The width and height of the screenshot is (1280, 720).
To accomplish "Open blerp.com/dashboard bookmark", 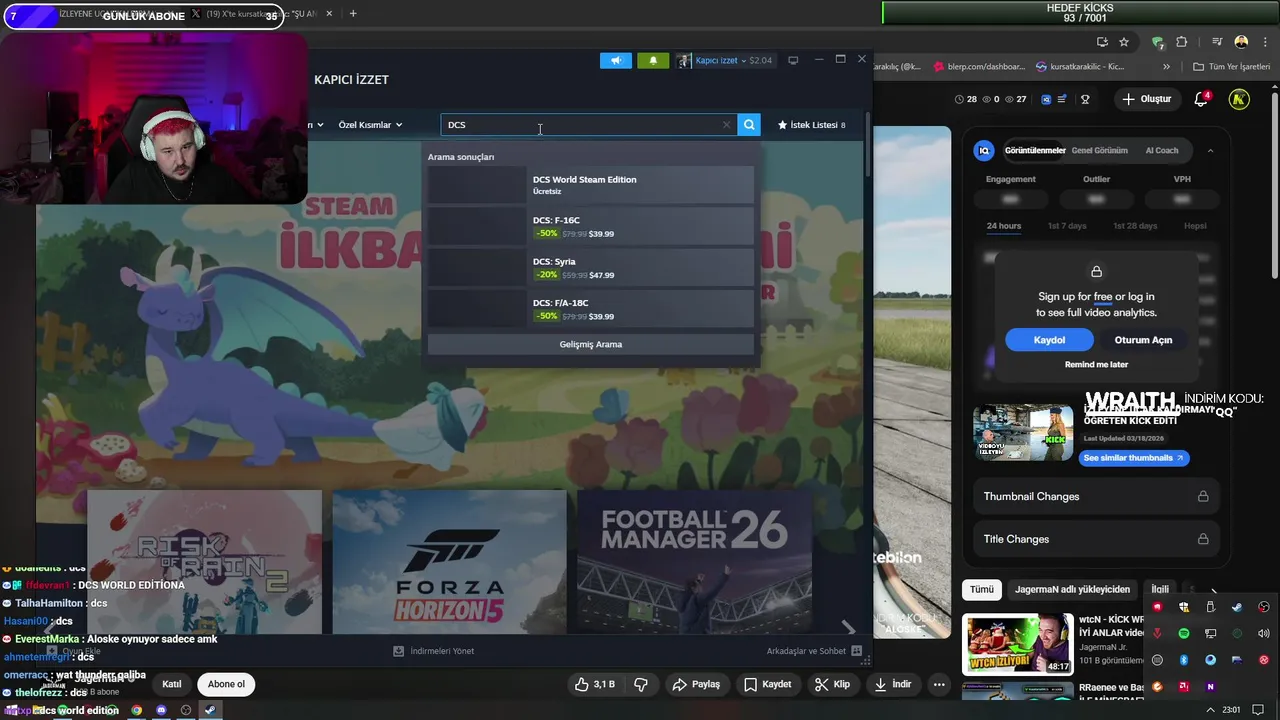I will pyautogui.click(x=980, y=67).
